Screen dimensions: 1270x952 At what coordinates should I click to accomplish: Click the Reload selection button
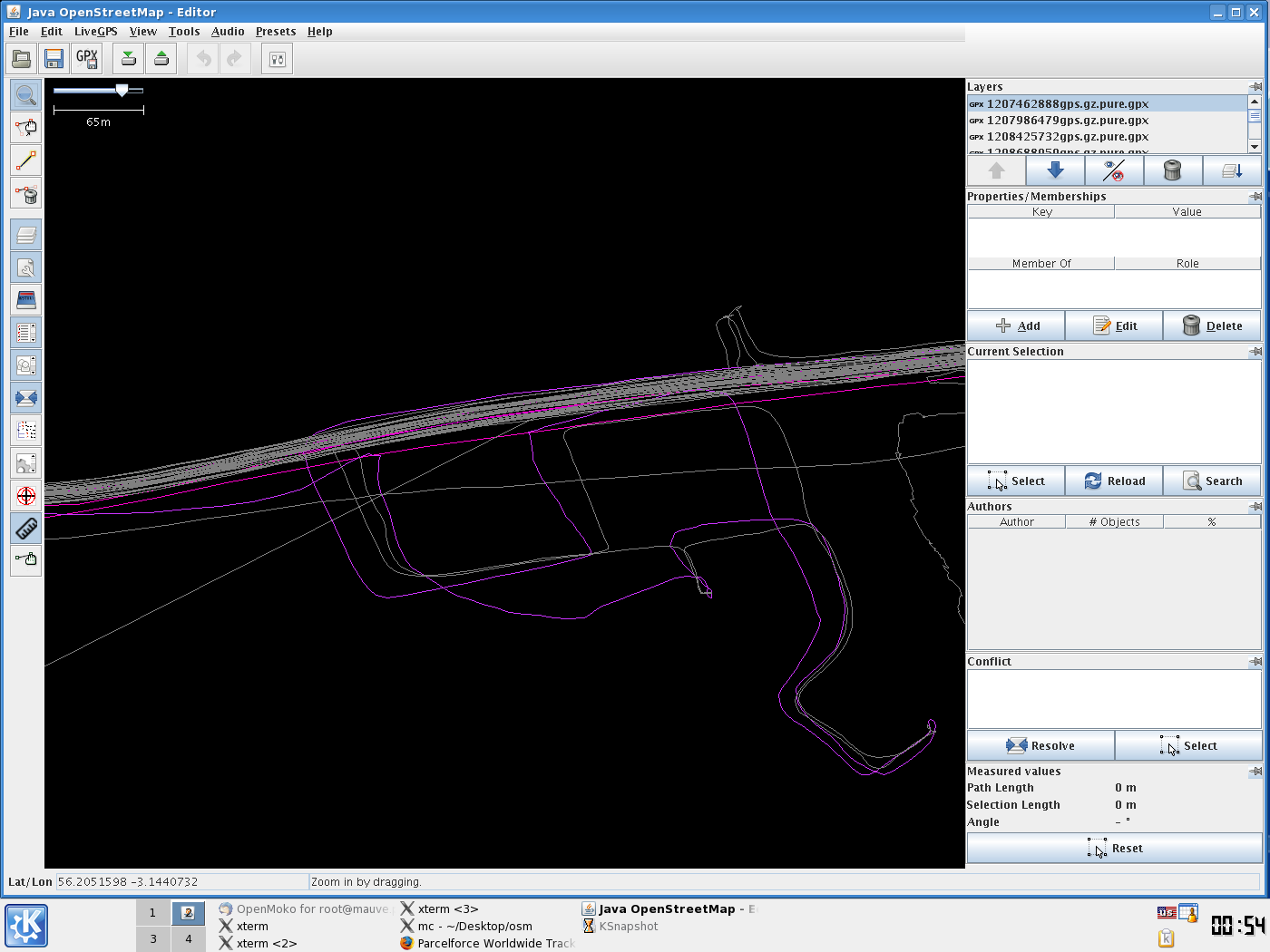point(1114,481)
